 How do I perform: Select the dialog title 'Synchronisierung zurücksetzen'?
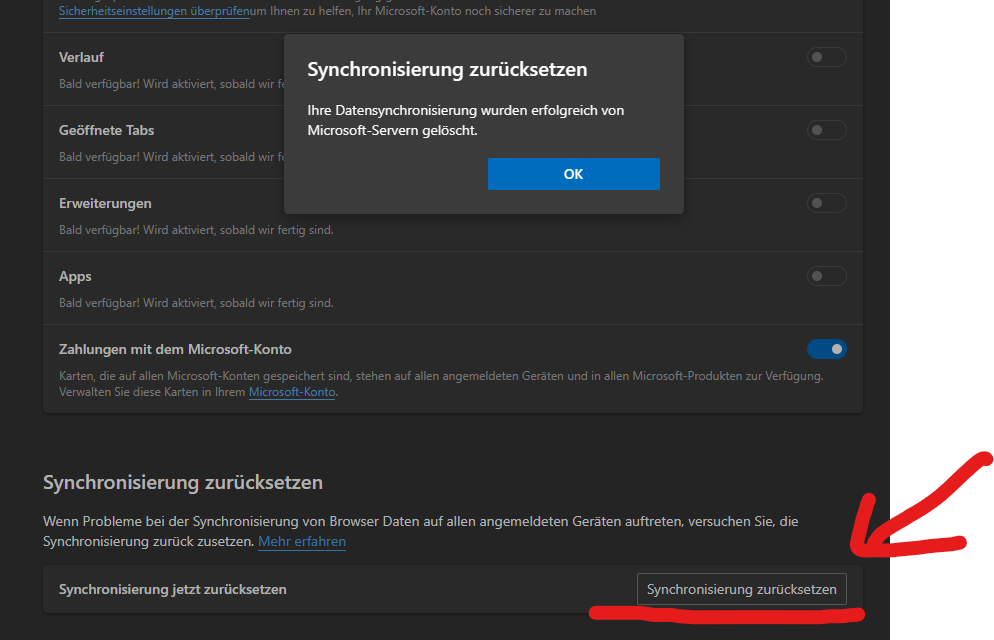pyautogui.click(x=448, y=69)
